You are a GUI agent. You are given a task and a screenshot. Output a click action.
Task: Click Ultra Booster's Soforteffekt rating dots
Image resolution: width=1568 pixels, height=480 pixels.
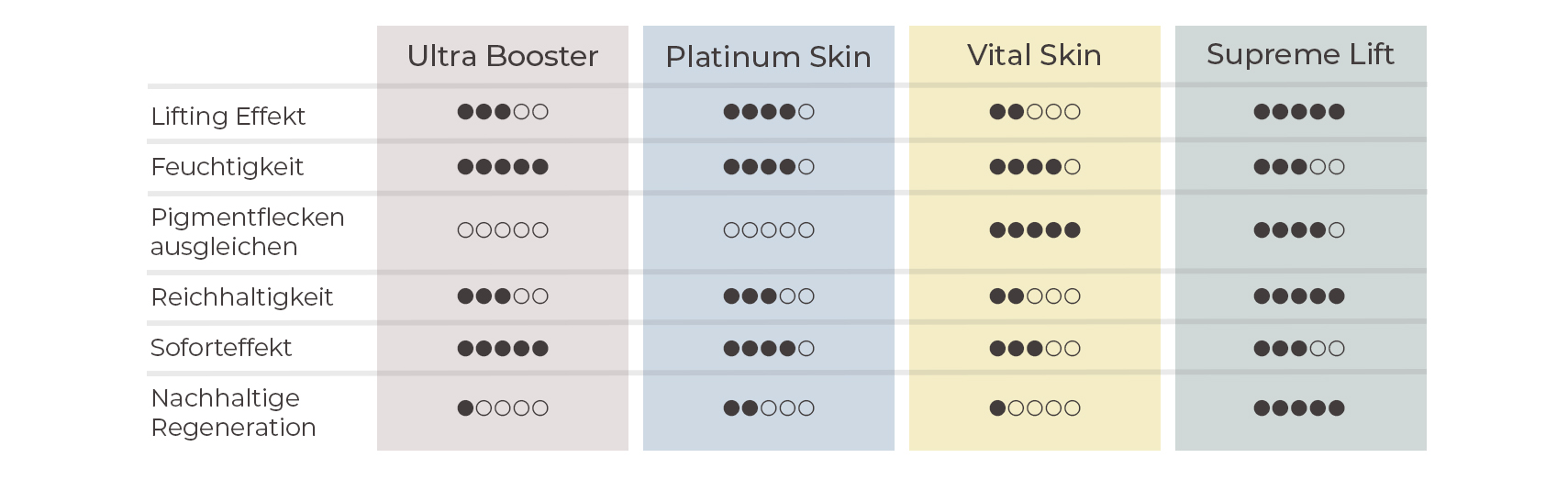click(503, 349)
